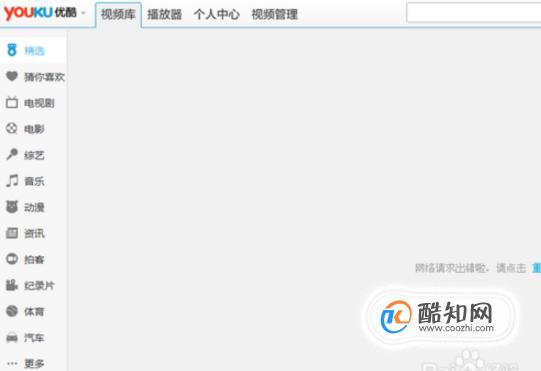Open the dropdown arrow beside Youku logo

tap(83, 13)
